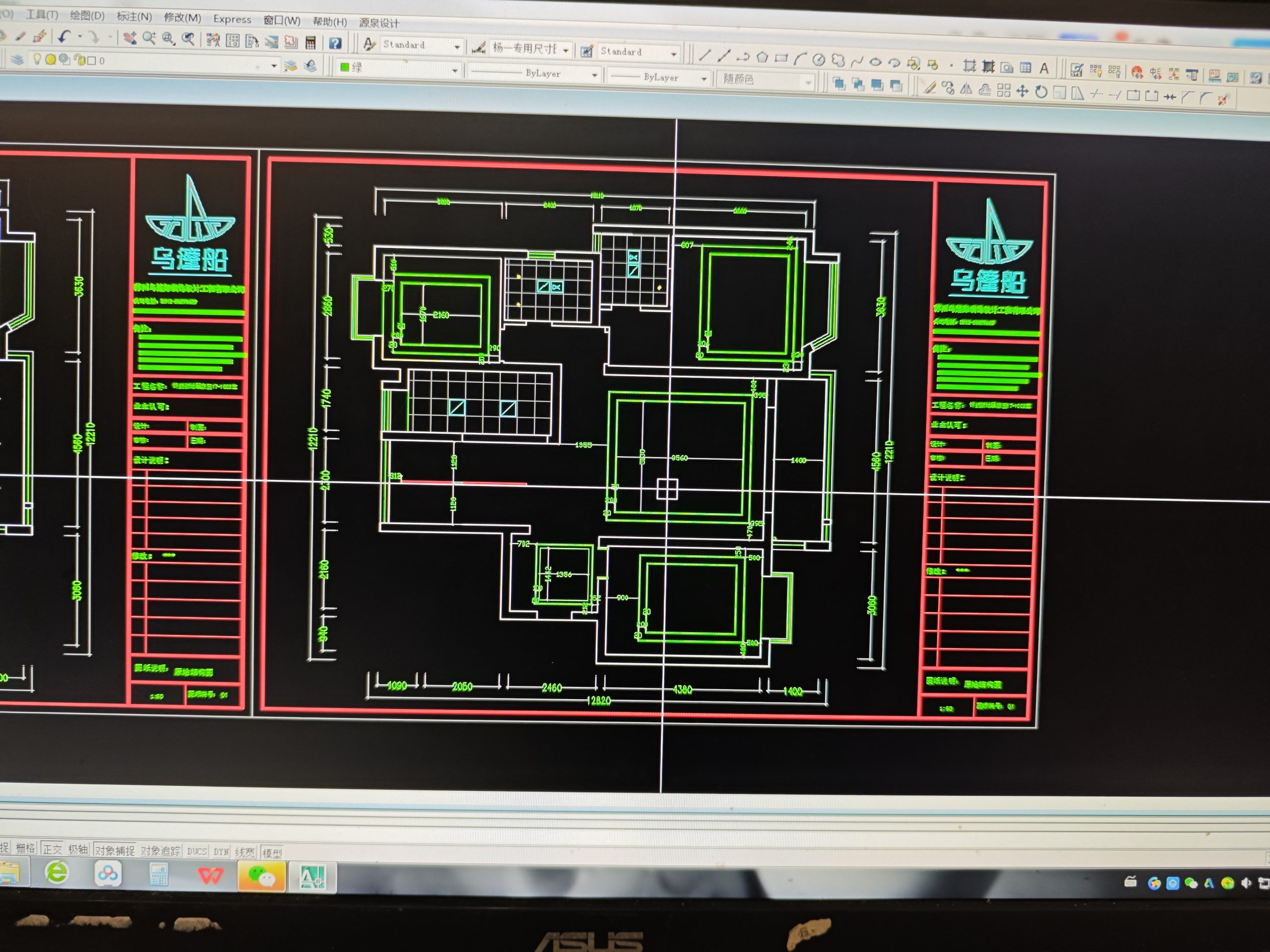1270x952 pixels.
Task: Expand the Standard text style dropdown
Action: tap(457, 47)
